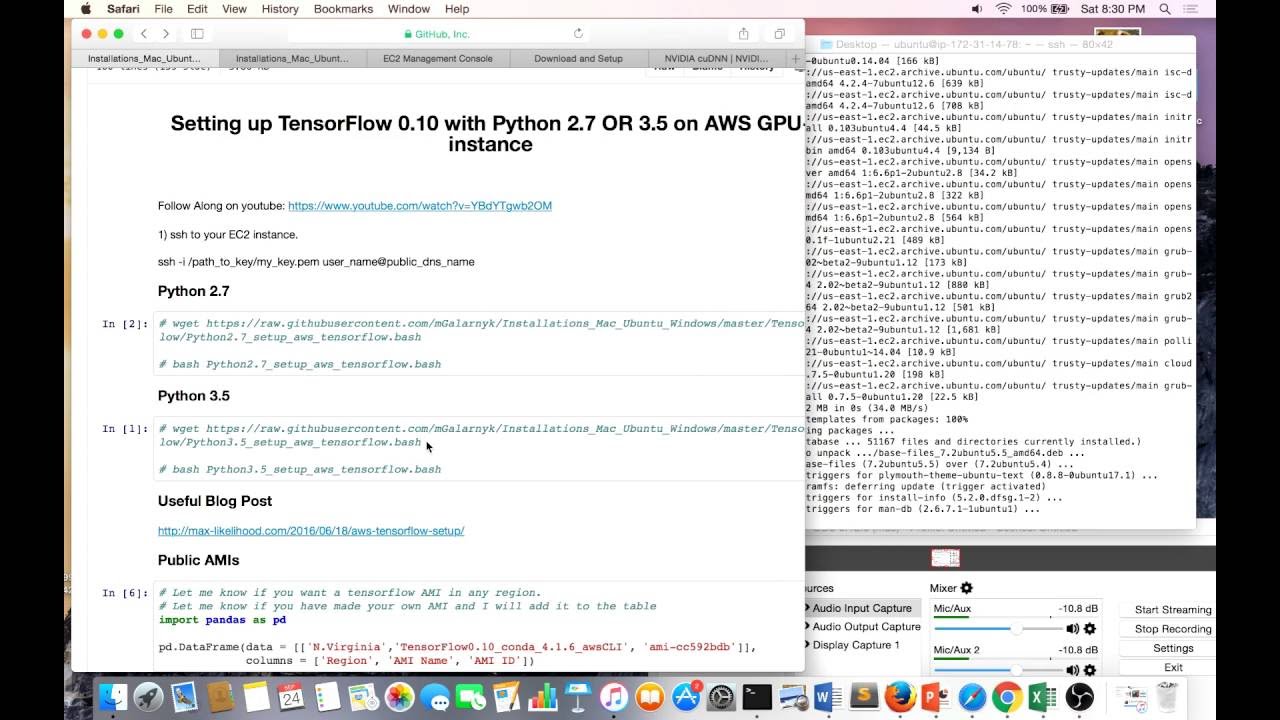Select Display Capture 1 source in OBS
This screenshot has height=720, width=1280.
(x=852, y=645)
